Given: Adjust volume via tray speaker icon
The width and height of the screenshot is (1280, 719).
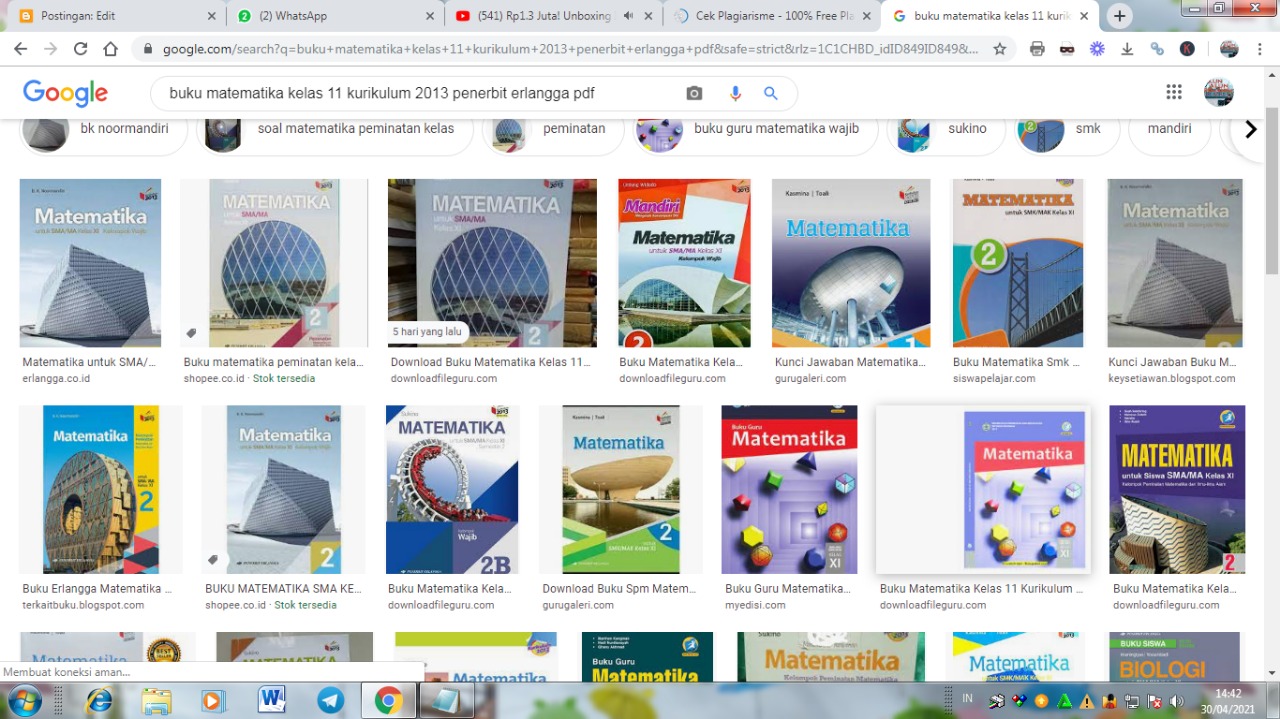Looking at the screenshot, I should tap(1178, 700).
